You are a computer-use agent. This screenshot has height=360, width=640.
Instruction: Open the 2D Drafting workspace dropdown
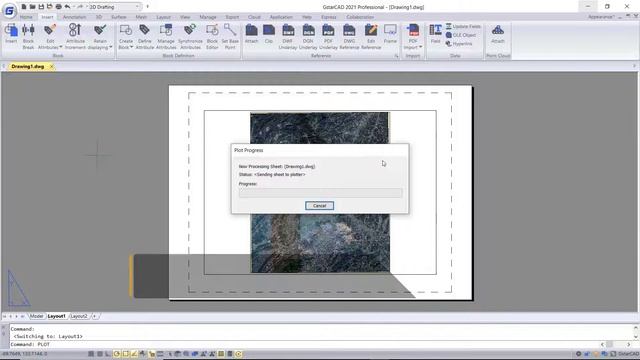tap(114, 7)
